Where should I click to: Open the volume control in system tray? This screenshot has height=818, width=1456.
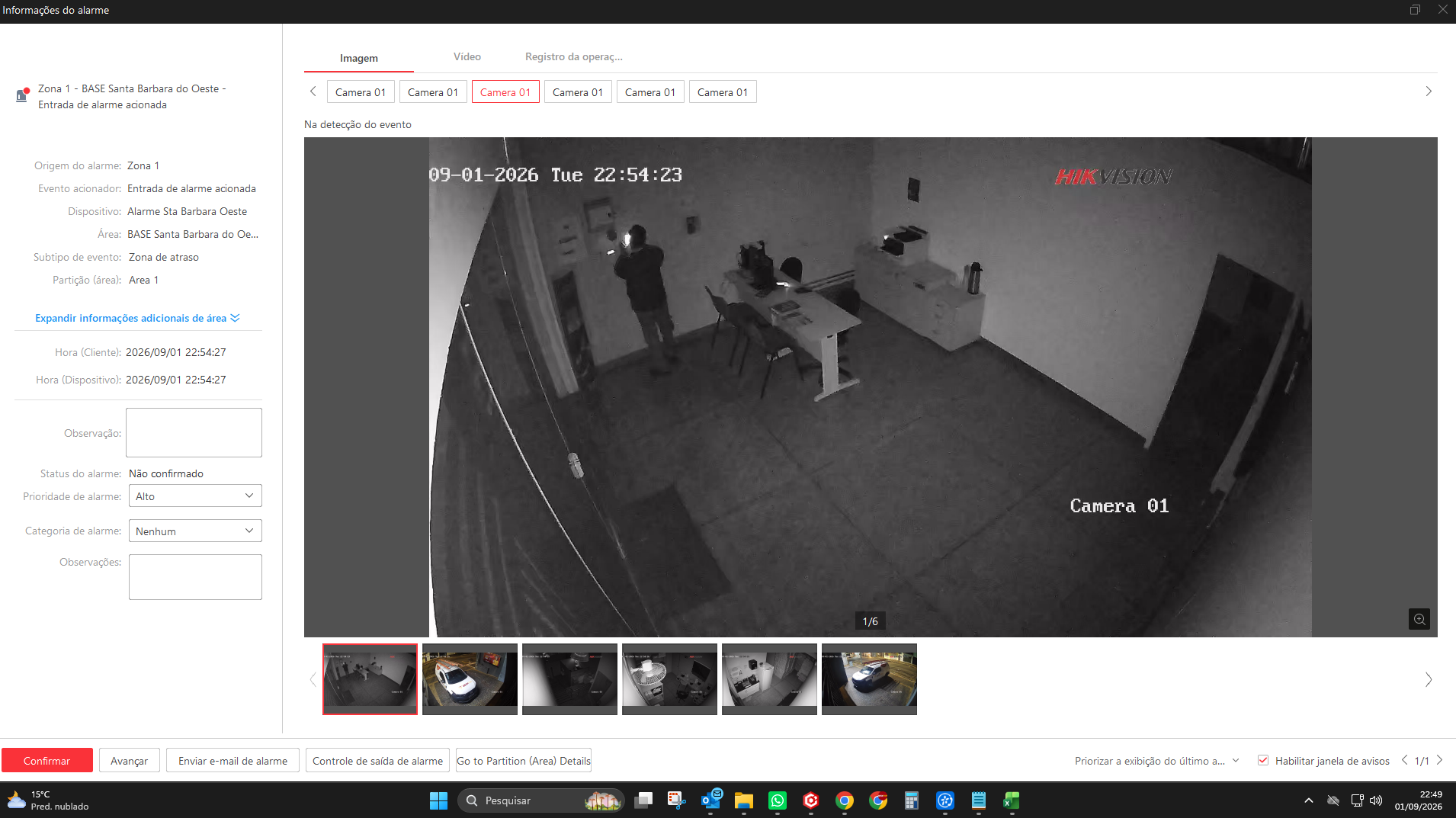[1376, 800]
